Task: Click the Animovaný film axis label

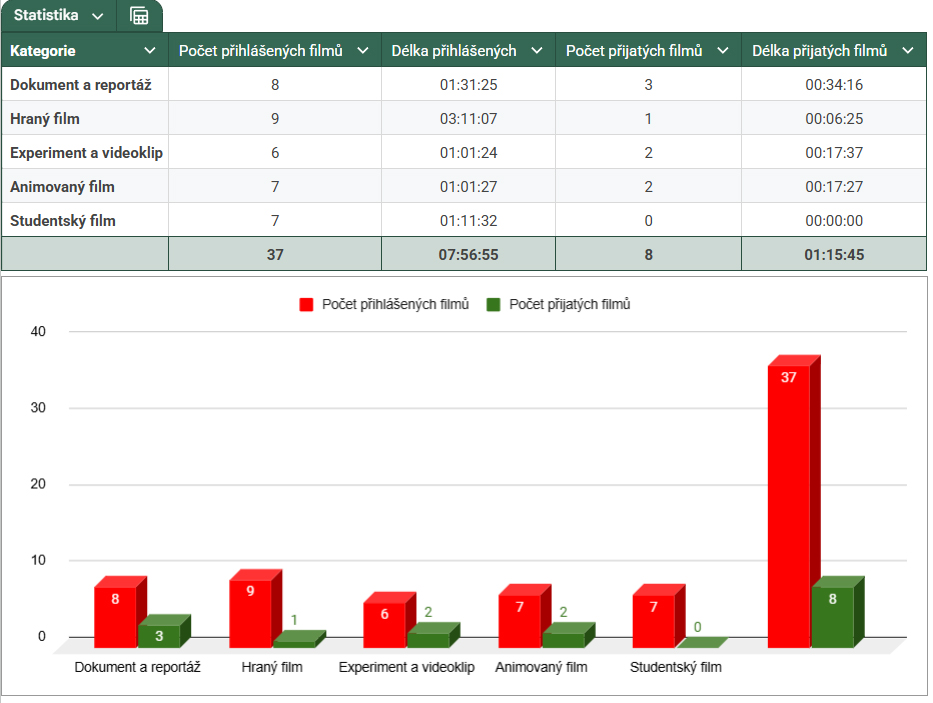Action: [541, 667]
